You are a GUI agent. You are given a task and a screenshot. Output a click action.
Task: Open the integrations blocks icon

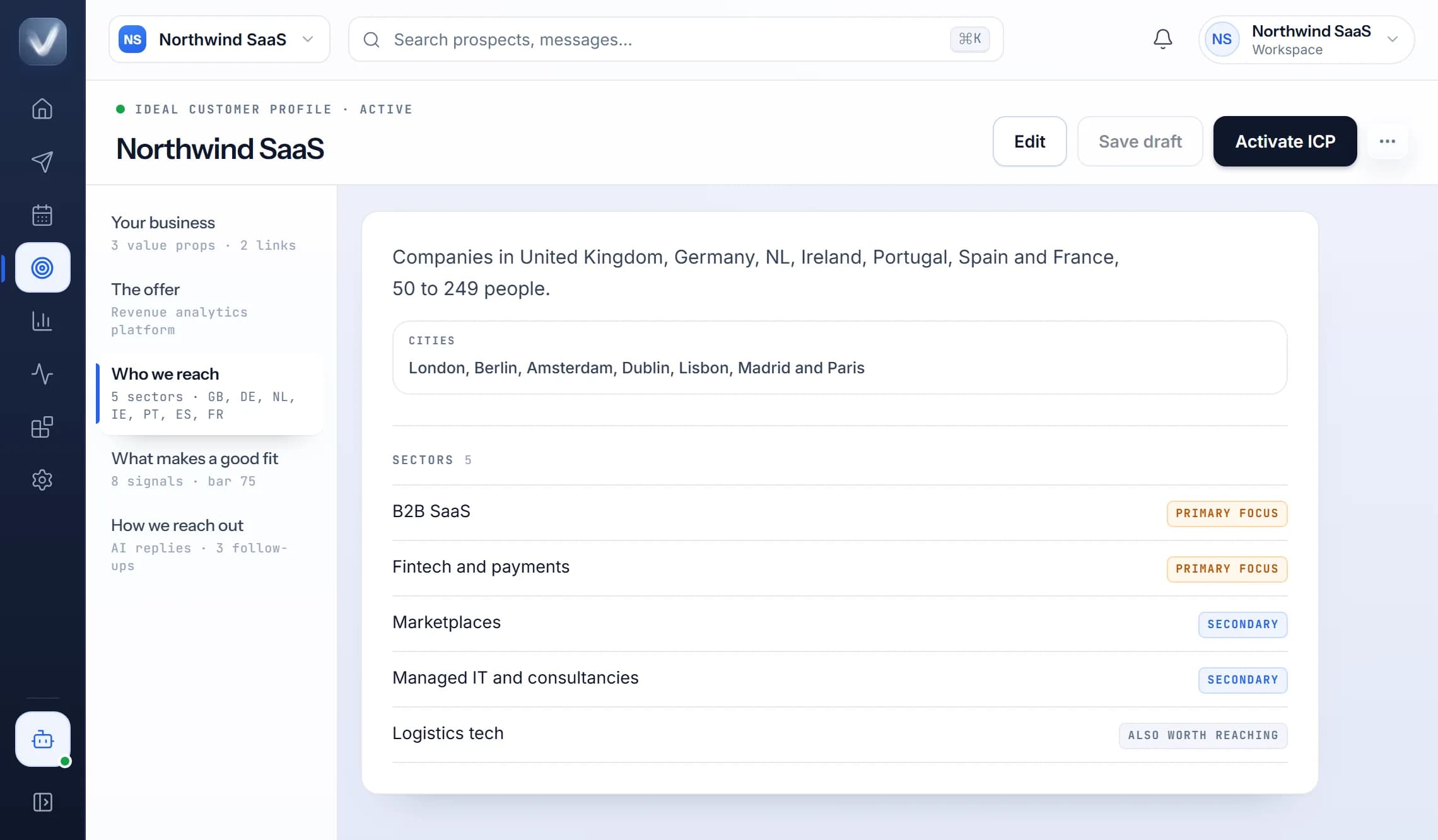pyautogui.click(x=42, y=427)
